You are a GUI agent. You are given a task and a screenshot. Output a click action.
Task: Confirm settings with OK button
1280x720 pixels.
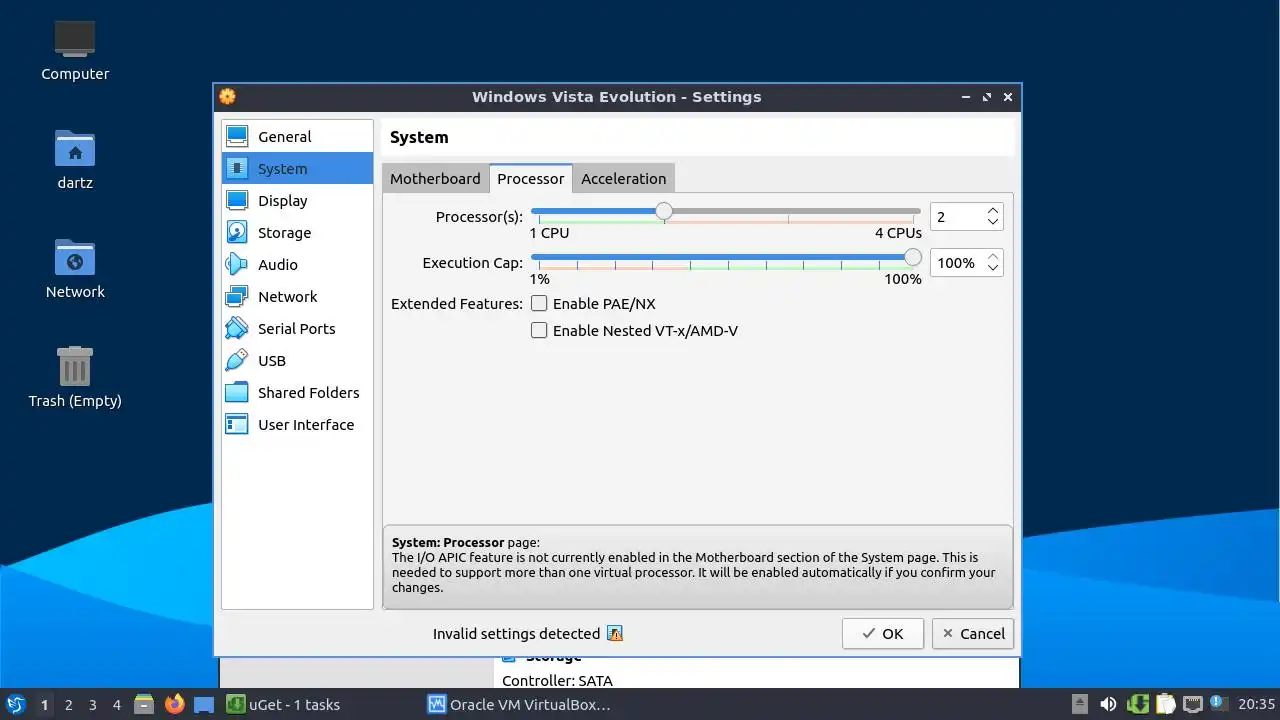(x=882, y=633)
